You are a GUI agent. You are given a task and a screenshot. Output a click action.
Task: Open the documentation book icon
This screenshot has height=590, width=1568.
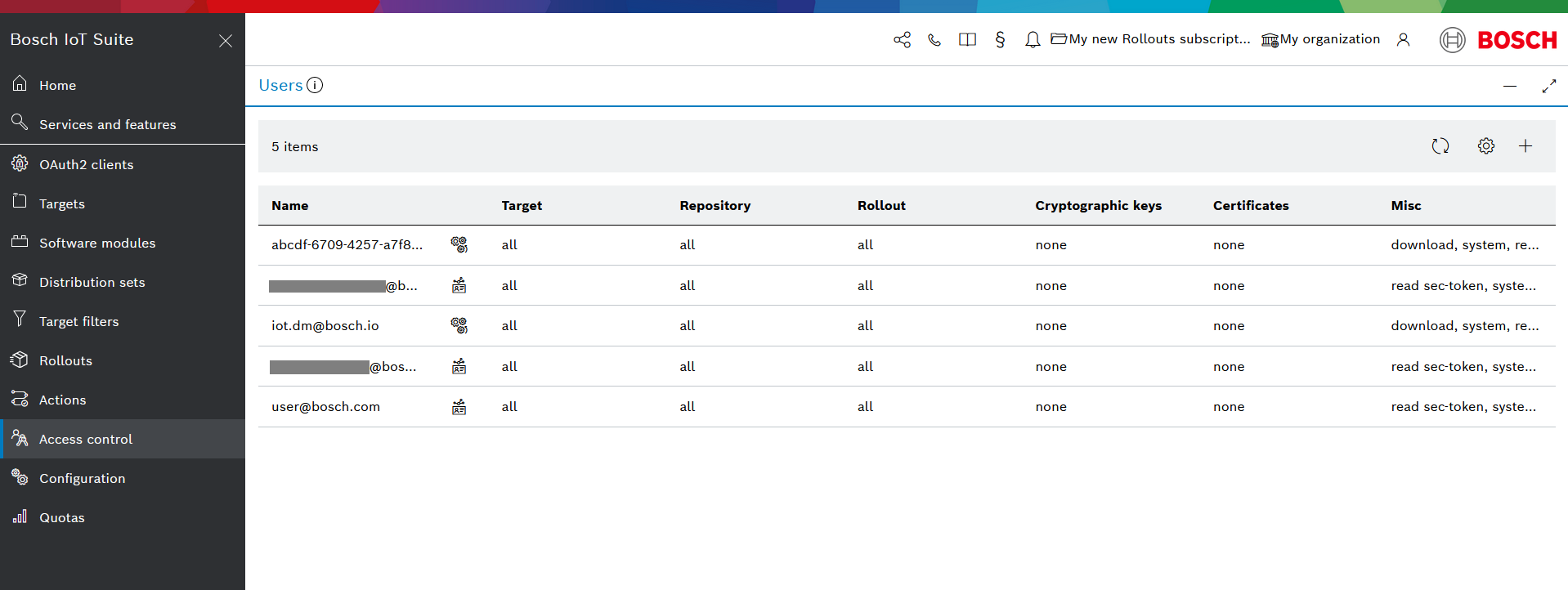point(967,40)
